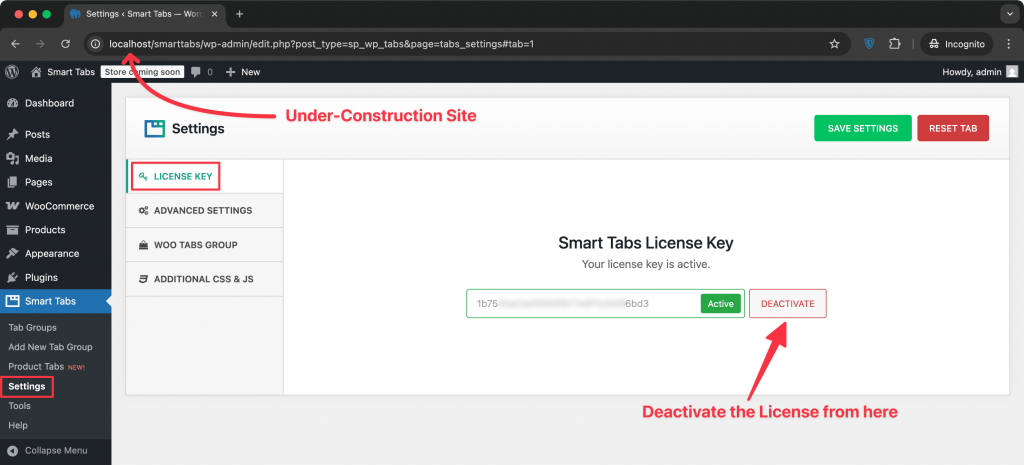Click the green Active status badge
Screen dimensions: 1024x465
720,304
